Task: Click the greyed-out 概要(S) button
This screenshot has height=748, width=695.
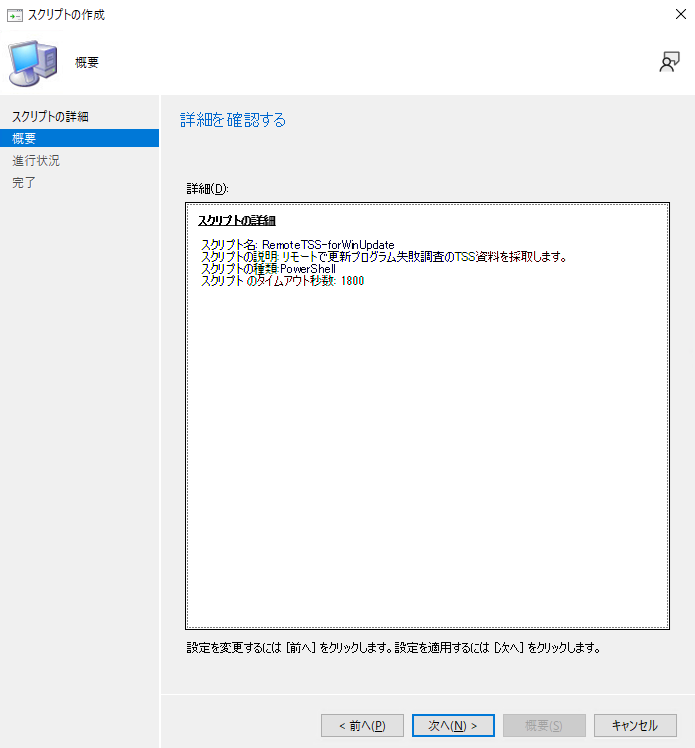Action: pos(543,725)
